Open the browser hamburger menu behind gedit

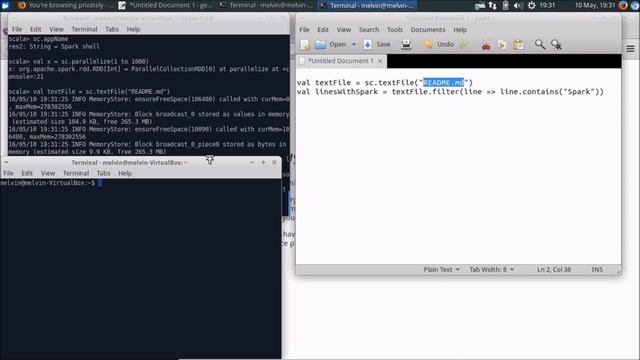[630, 49]
